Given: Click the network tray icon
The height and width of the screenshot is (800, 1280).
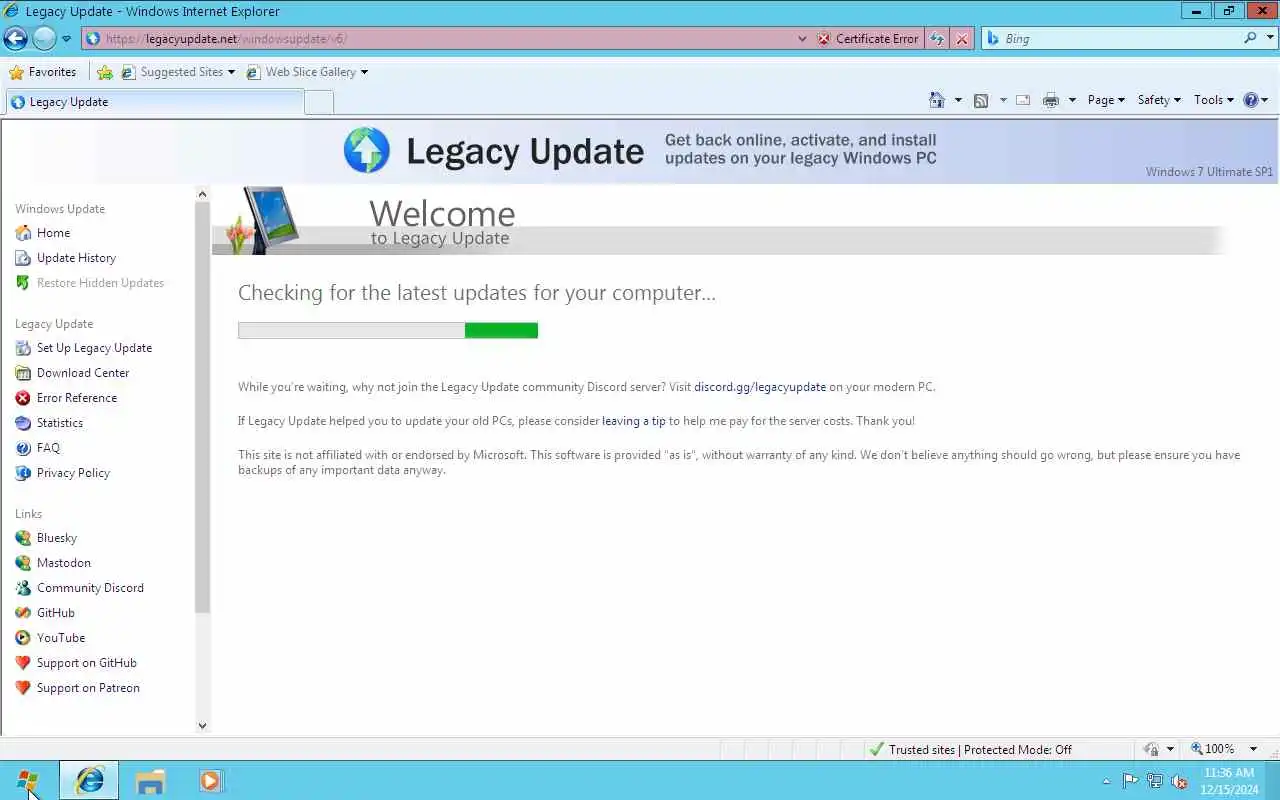Looking at the screenshot, I should 1155,782.
